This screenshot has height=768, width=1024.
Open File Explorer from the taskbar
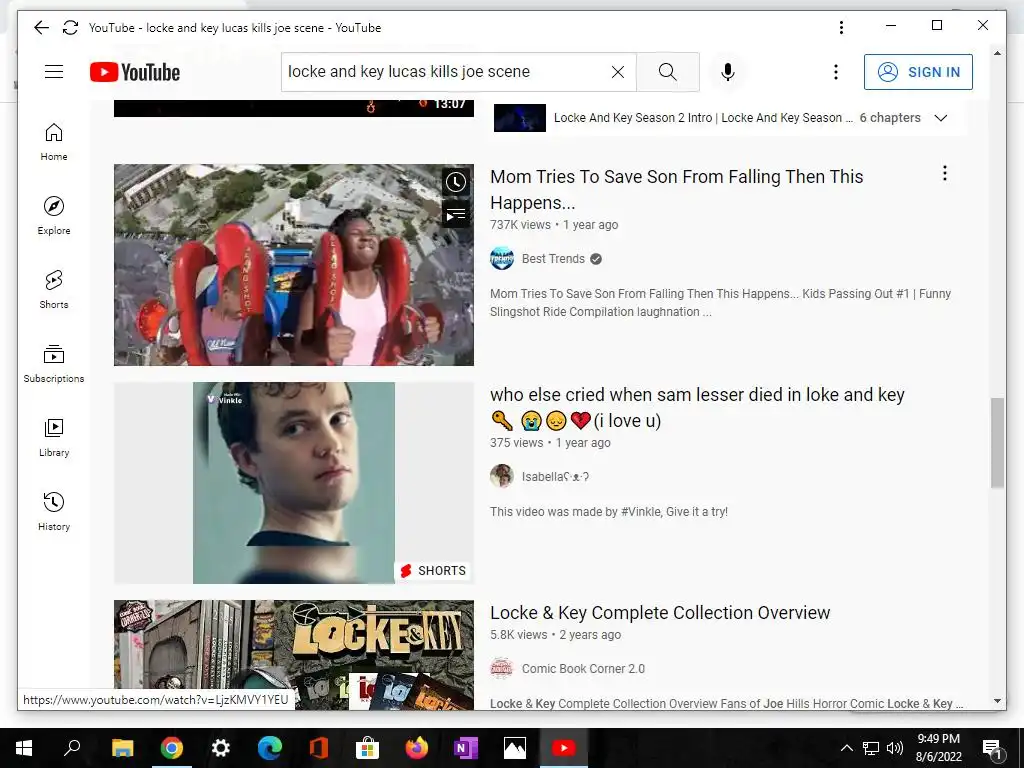click(123, 748)
